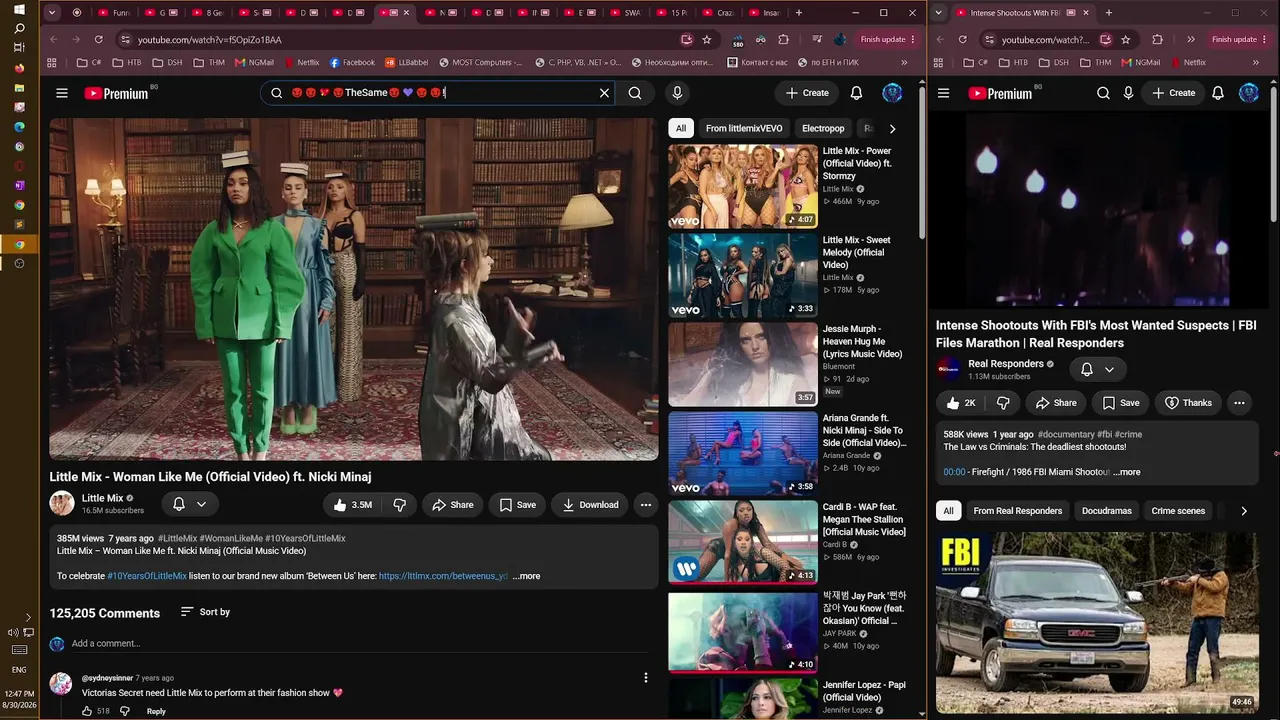Select the Electropop chip
The image size is (1280, 720).
pos(823,128)
